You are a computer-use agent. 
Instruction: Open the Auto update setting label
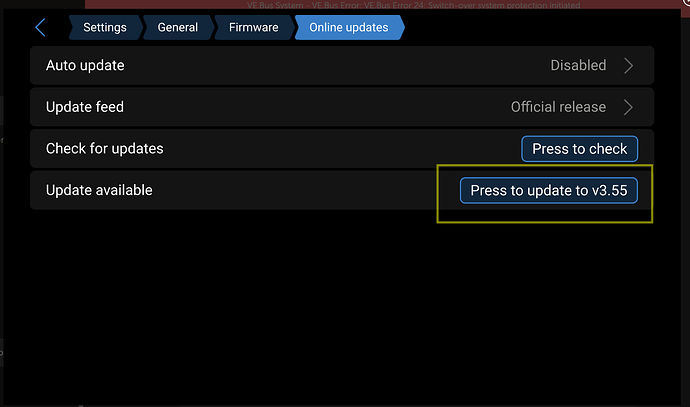coord(85,66)
